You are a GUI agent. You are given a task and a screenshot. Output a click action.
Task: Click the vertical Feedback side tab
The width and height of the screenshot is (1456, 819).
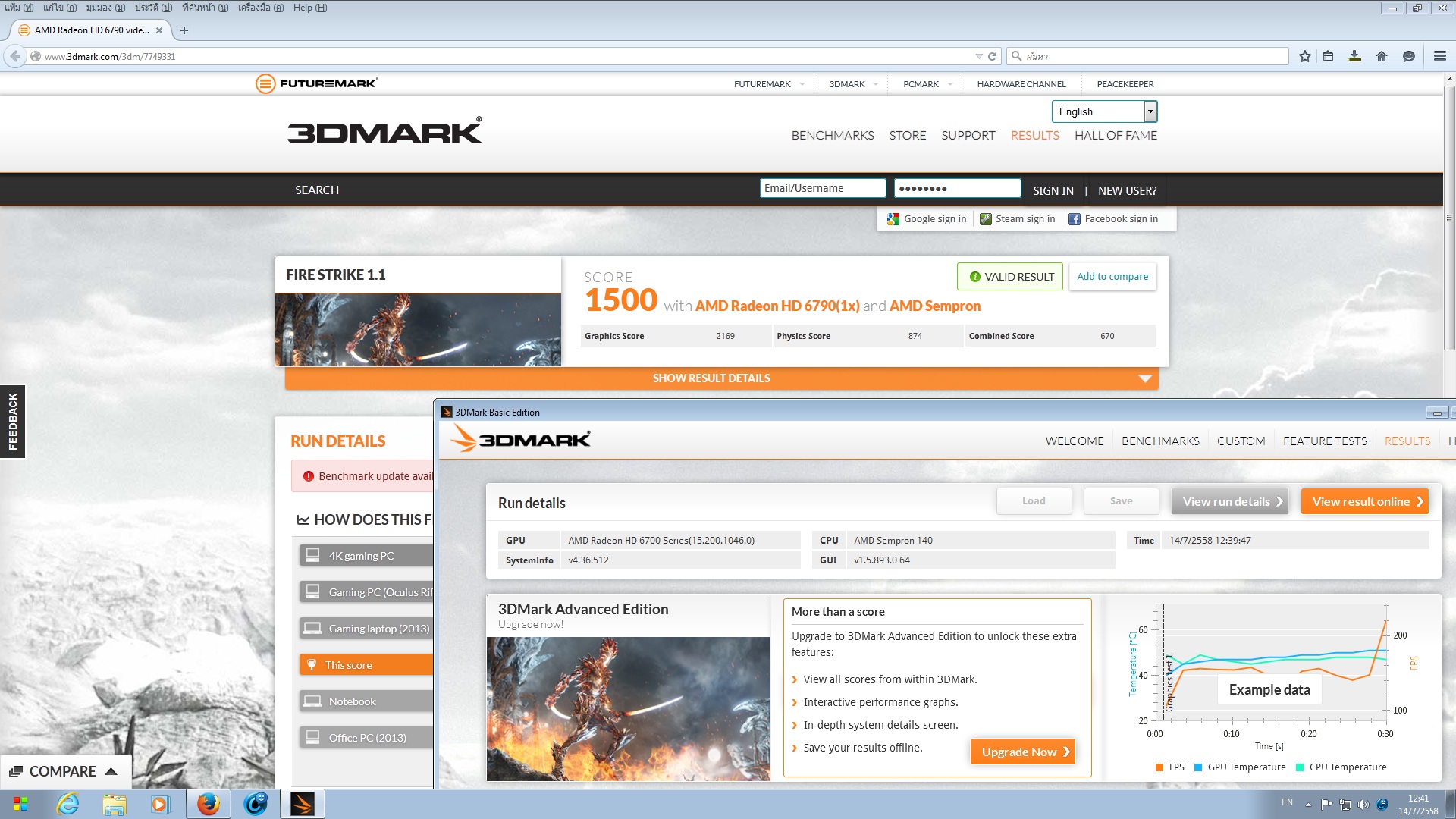click(x=12, y=422)
